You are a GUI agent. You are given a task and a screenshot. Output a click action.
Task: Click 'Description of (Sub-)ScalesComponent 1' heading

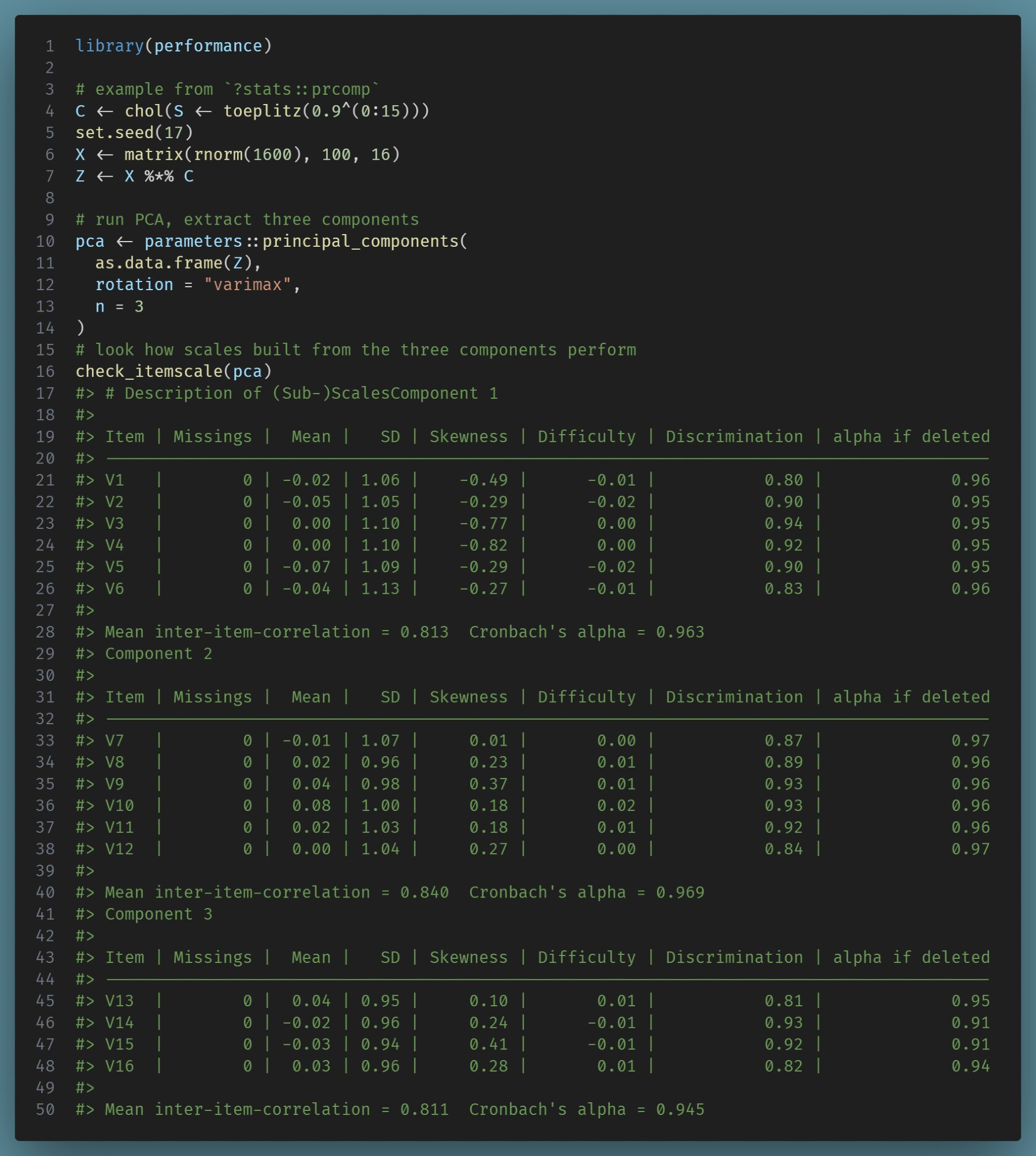coord(301,393)
